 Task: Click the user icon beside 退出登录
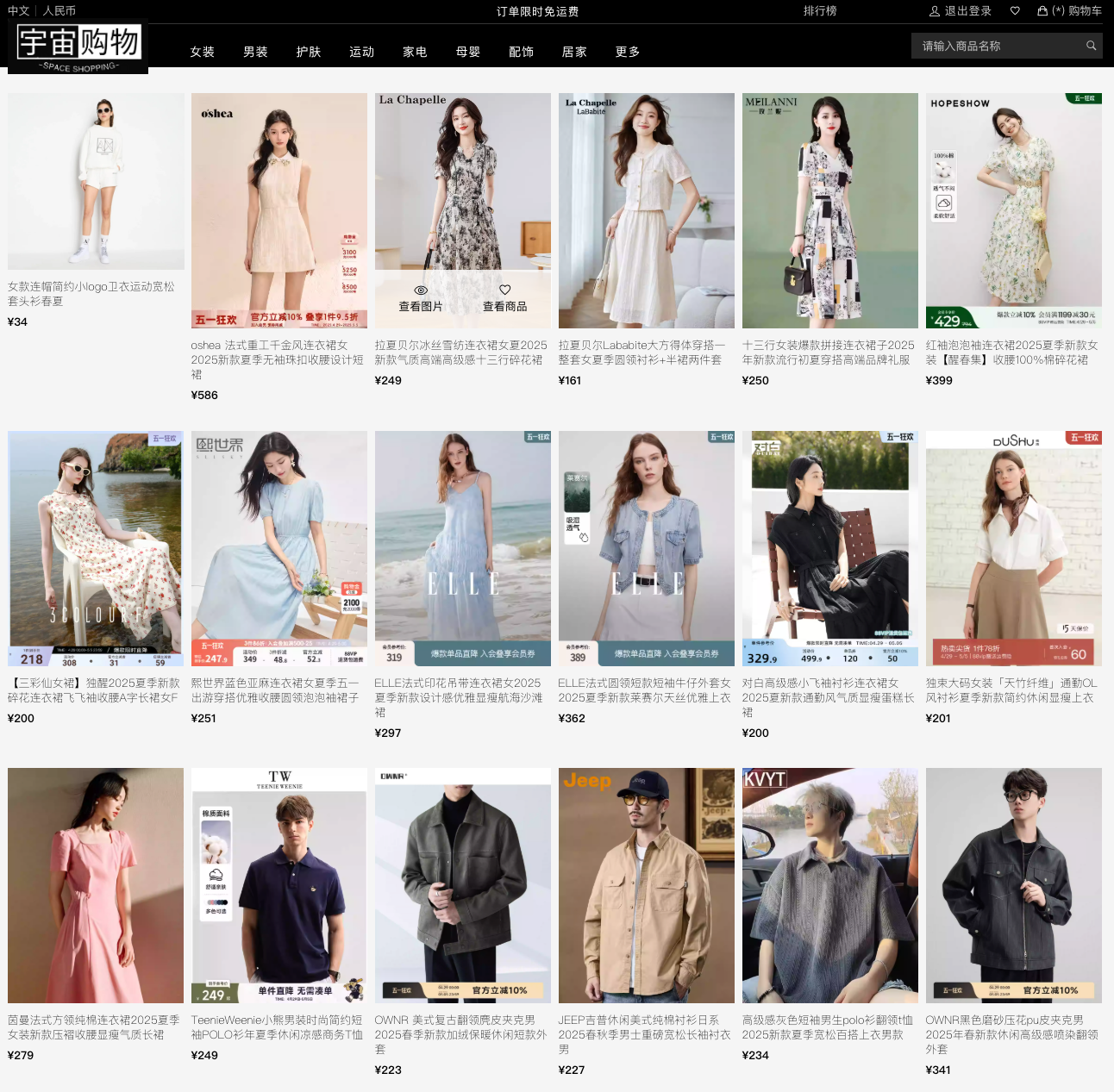pos(934,11)
